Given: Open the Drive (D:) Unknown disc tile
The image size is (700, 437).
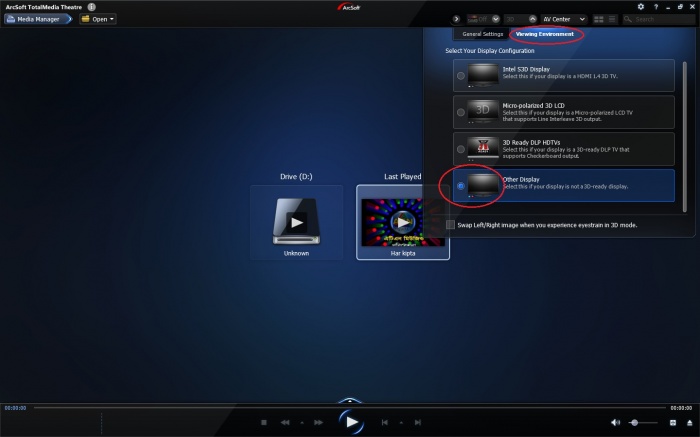Looking at the screenshot, I should click(296, 222).
